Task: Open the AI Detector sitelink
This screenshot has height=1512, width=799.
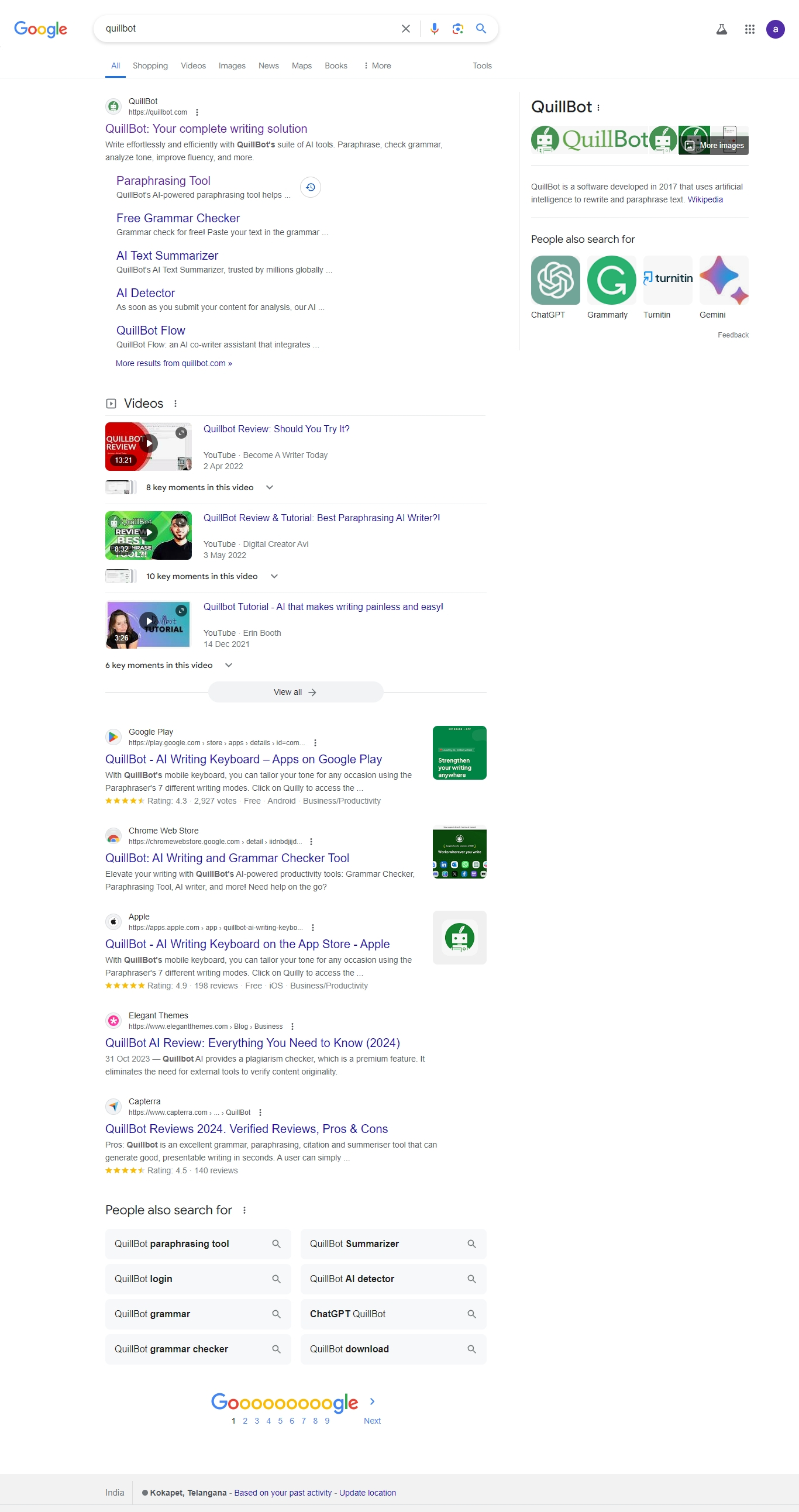Action: [x=146, y=294]
